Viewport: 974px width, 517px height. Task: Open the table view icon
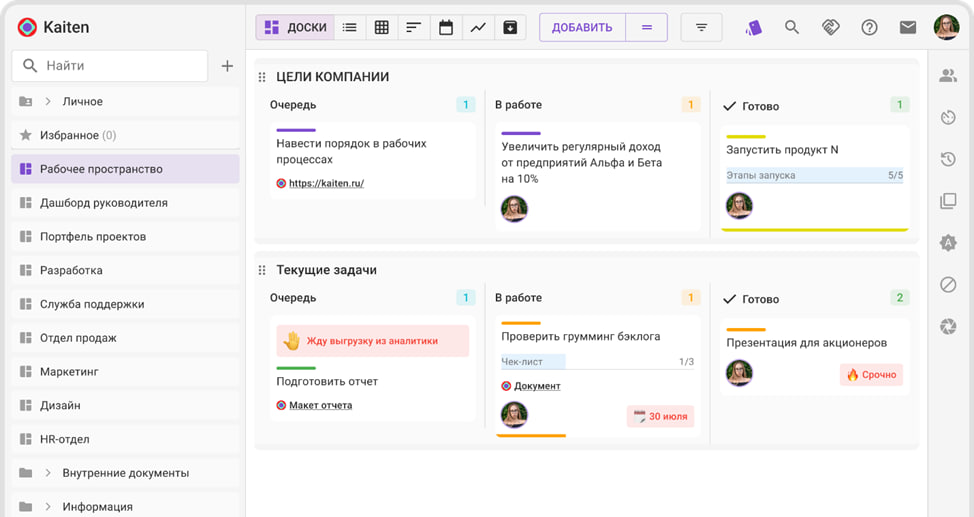[x=382, y=28]
